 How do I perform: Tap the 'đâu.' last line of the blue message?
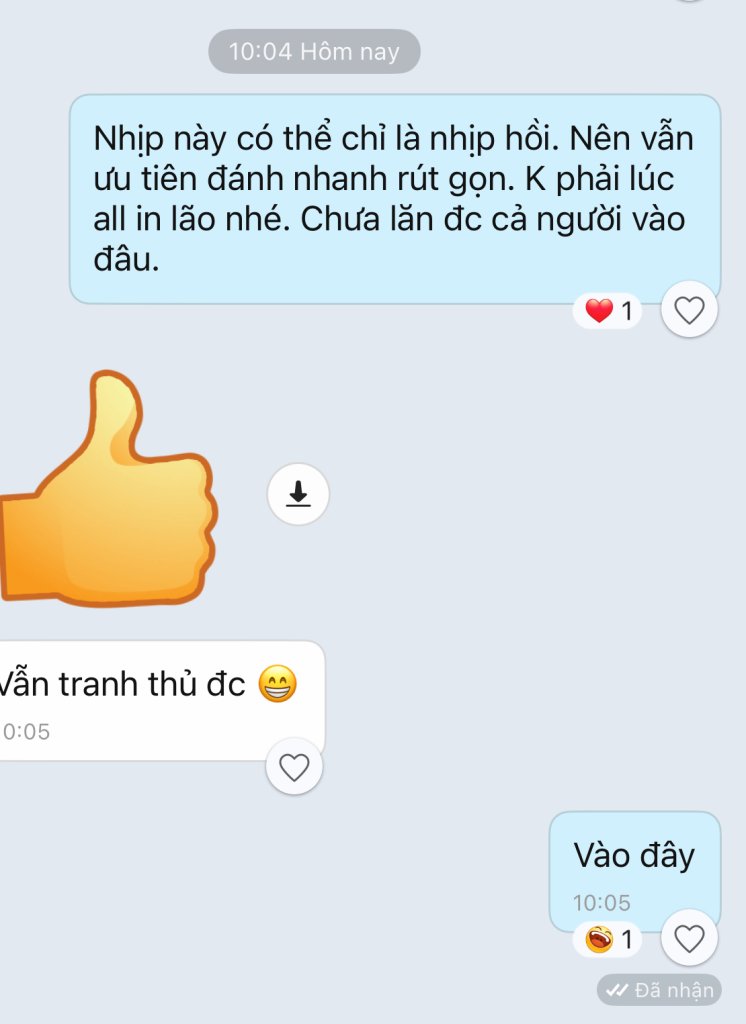(126, 260)
